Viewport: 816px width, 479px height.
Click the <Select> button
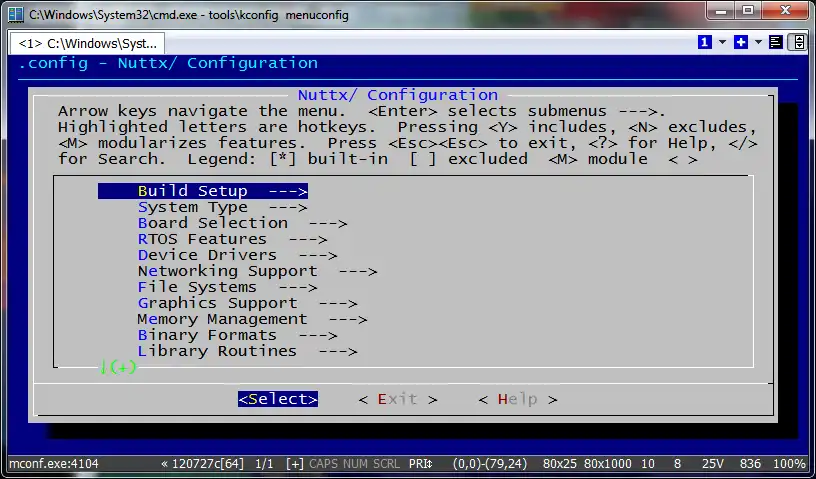click(x=278, y=399)
